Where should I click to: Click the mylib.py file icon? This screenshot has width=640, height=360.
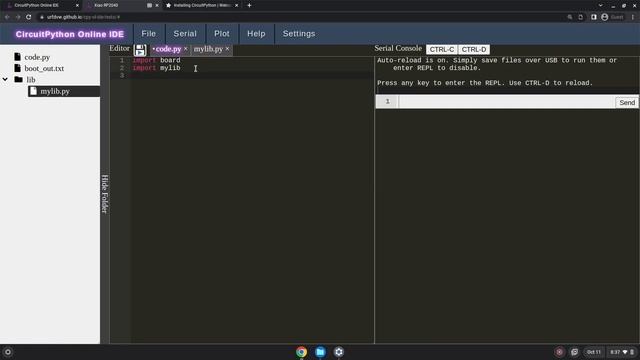pyautogui.click(x=33, y=91)
